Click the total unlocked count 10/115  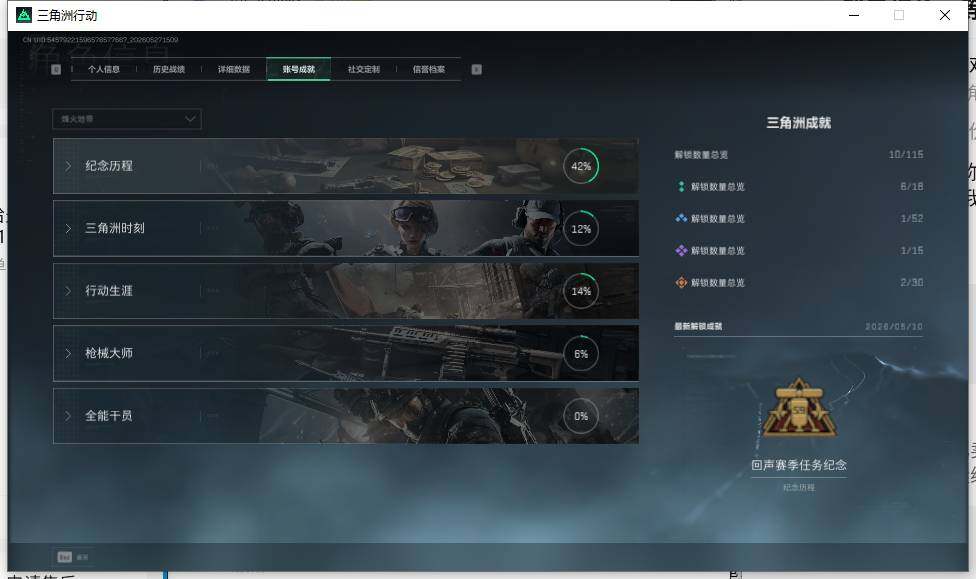coord(906,154)
